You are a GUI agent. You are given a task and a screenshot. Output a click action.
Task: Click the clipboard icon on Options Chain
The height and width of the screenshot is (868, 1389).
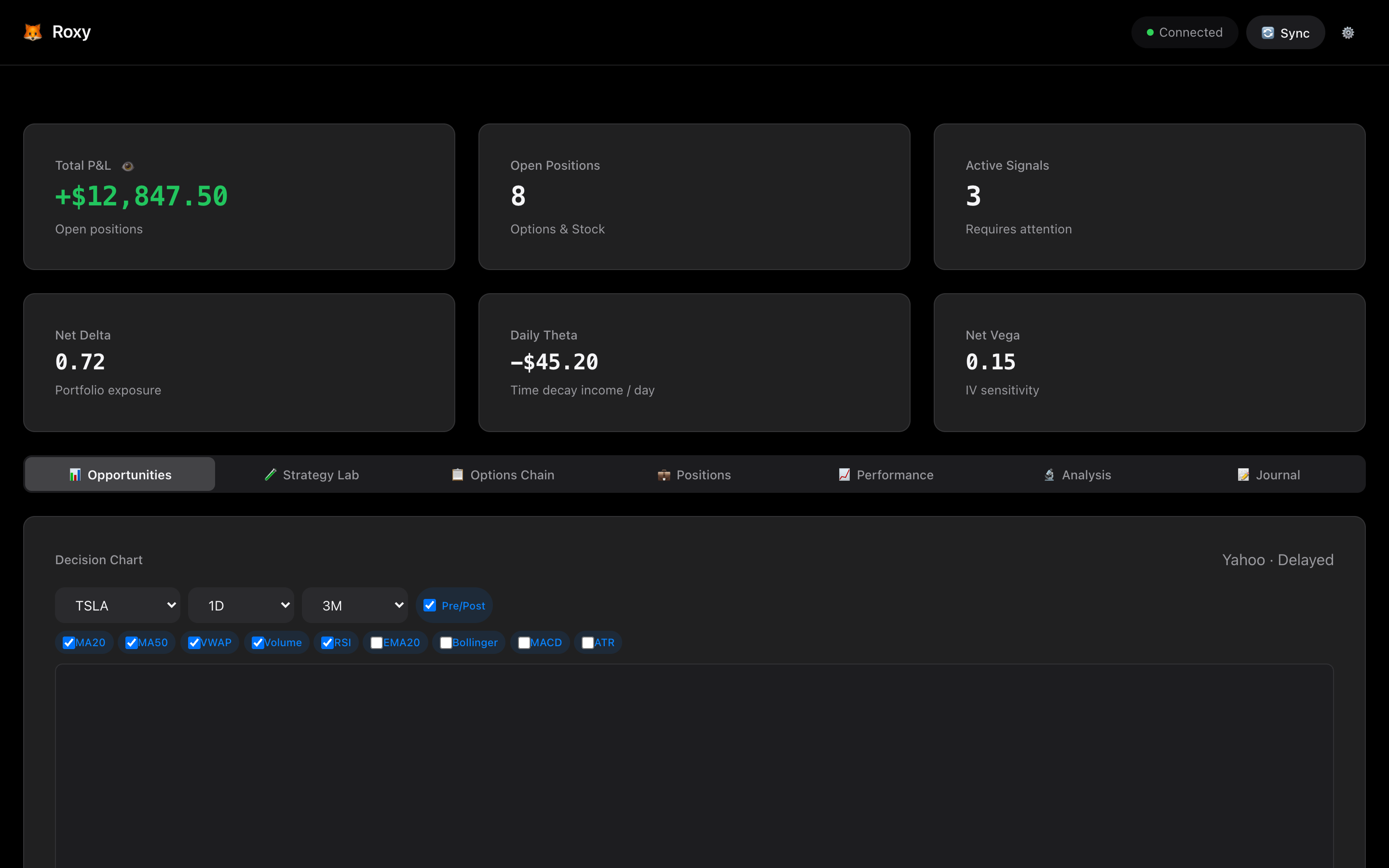click(457, 474)
